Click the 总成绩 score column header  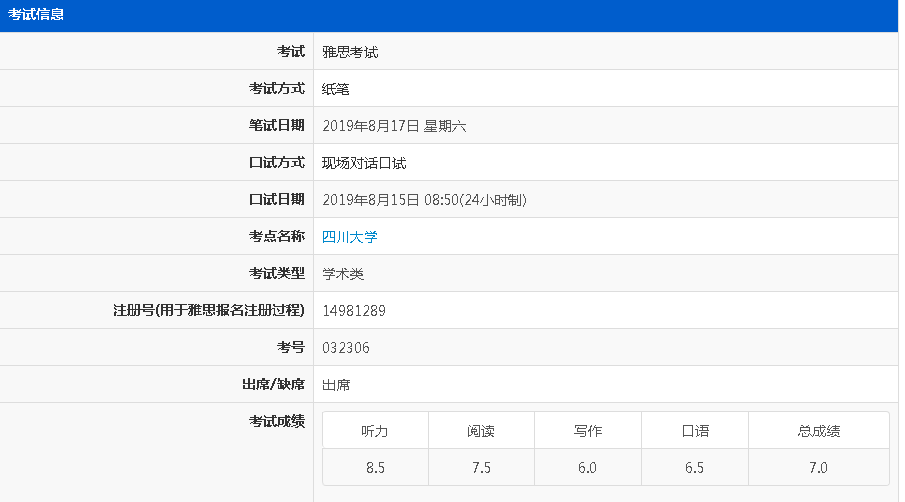[818, 430]
